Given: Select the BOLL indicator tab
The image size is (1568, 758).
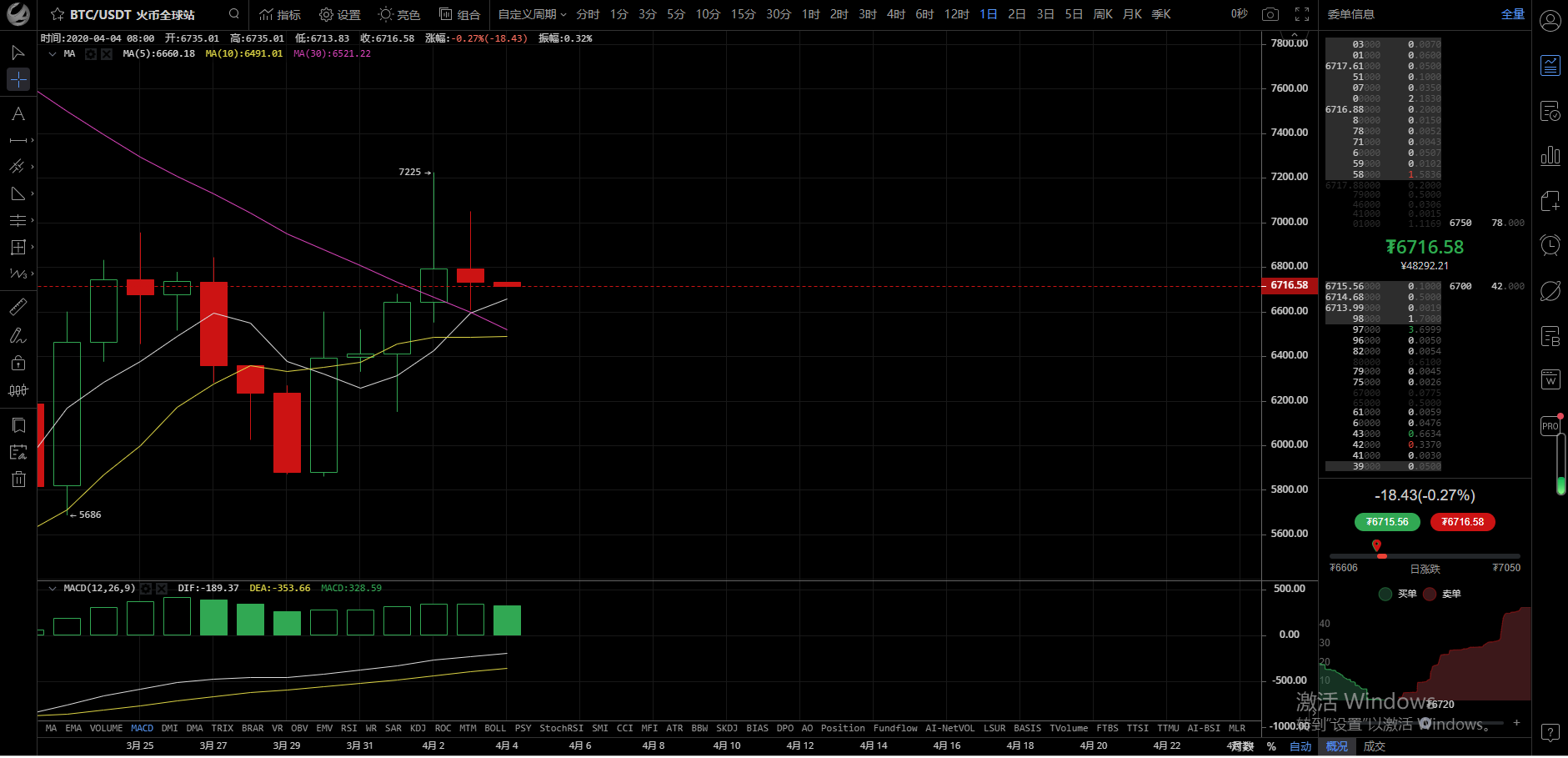Looking at the screenshot, I should point(495,728).
